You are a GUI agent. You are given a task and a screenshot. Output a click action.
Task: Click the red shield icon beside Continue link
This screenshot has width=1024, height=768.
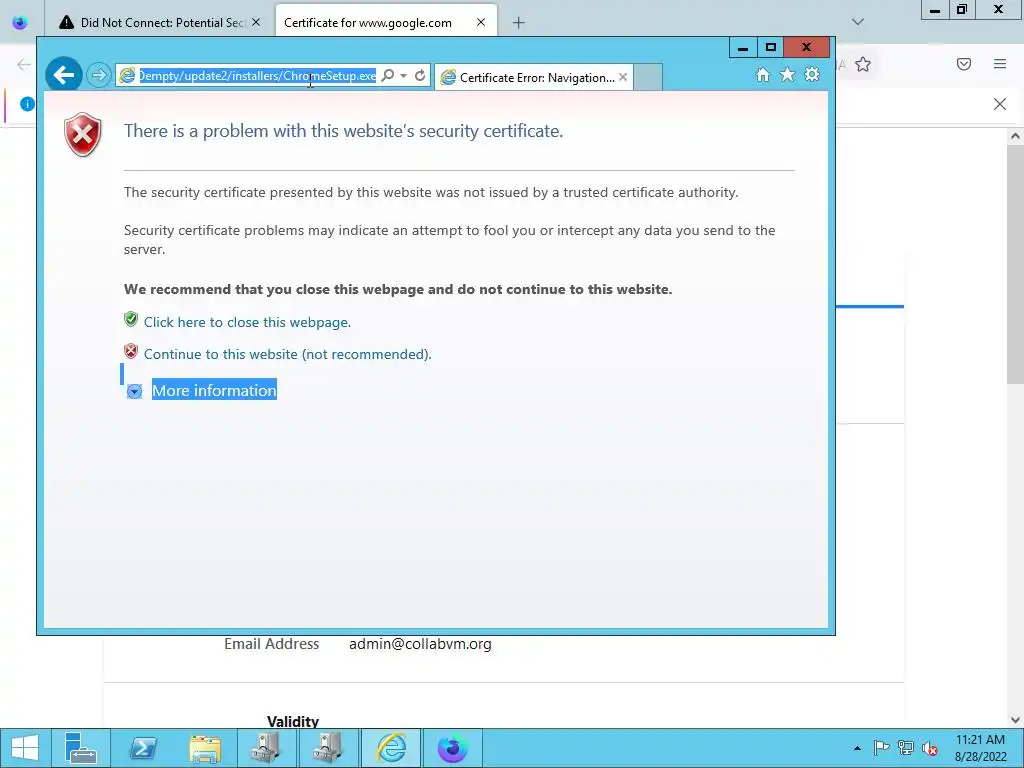tap(131, 351)
